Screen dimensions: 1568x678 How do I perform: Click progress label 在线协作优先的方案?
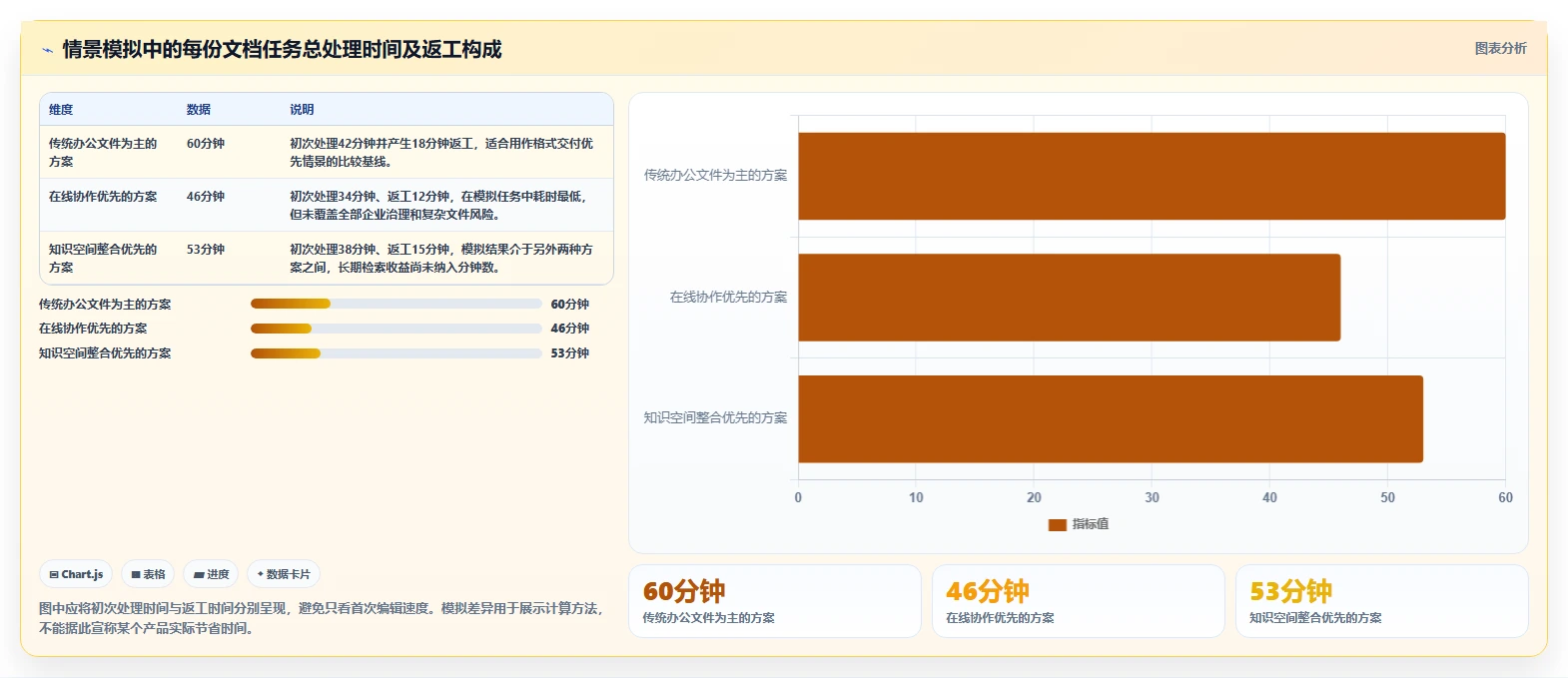[93, 329]
